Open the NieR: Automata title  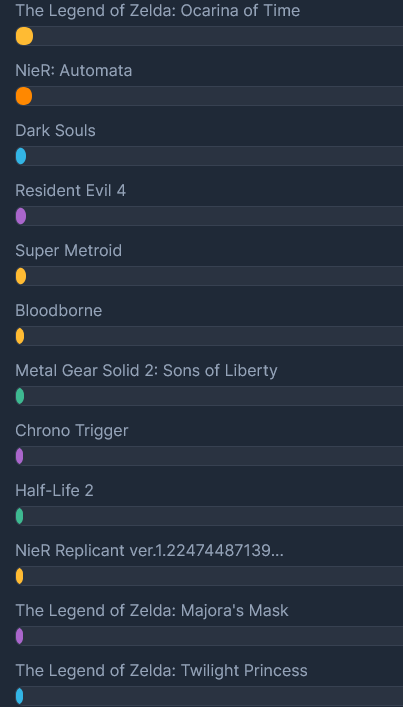coord(74,70)
